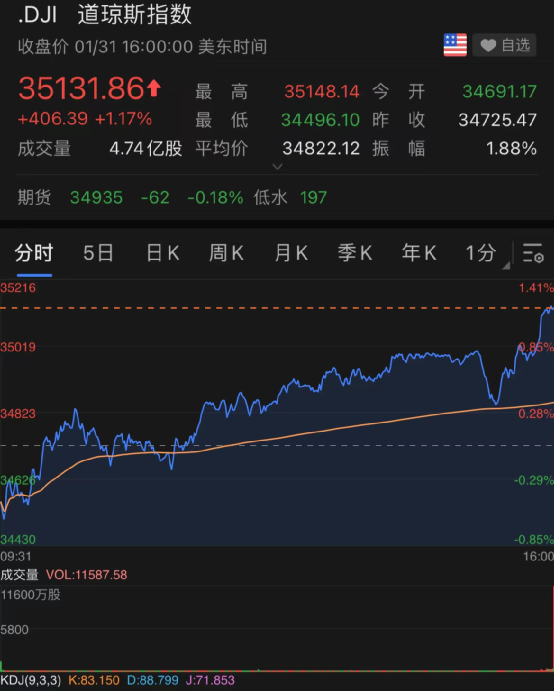Viewport: 554px width, 691px height.
Task: Select the 月K chart tab
Action: (x=291, y=253)
